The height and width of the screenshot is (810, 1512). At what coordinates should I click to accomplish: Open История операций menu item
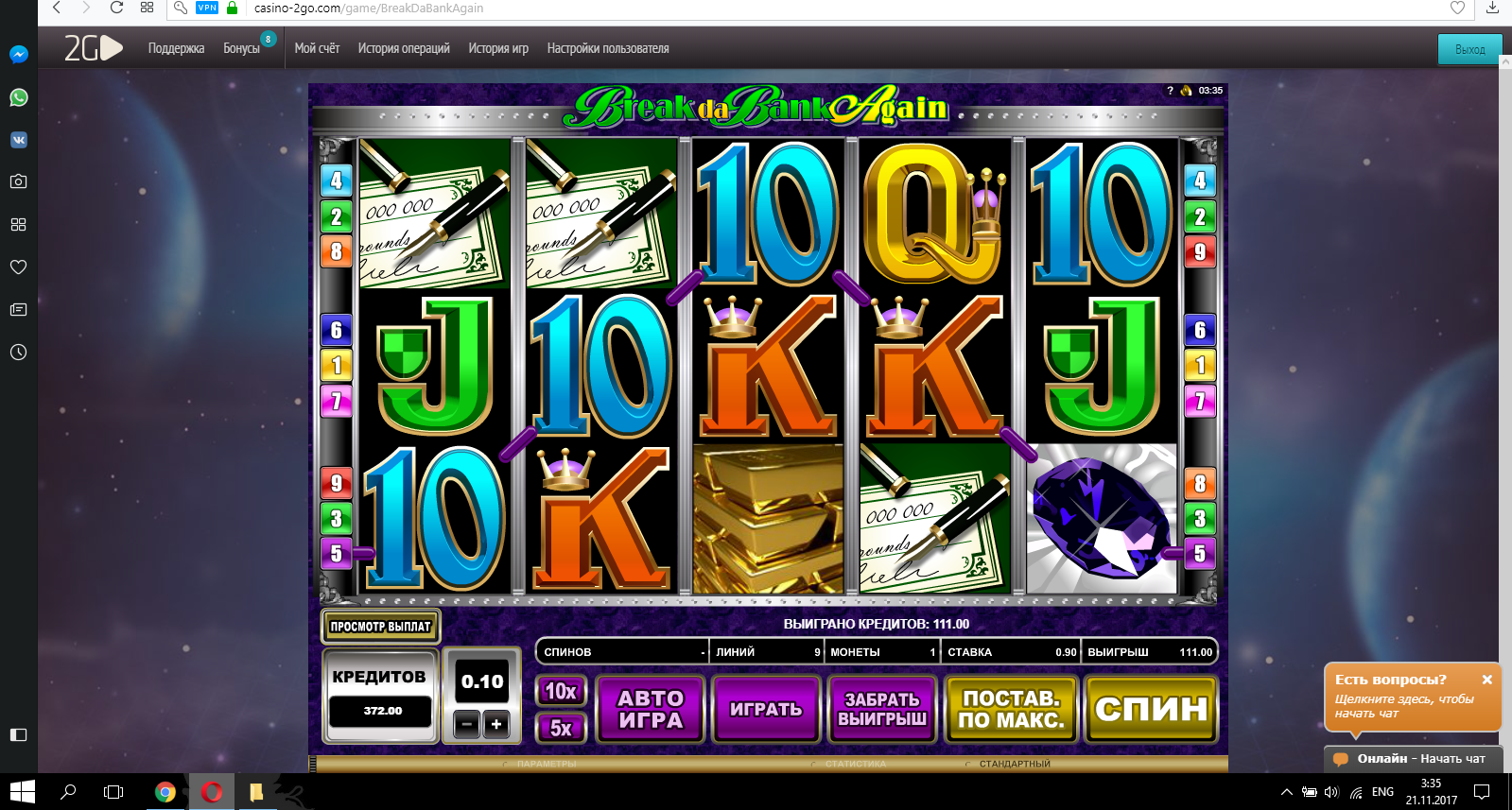(x=404, y=48)
